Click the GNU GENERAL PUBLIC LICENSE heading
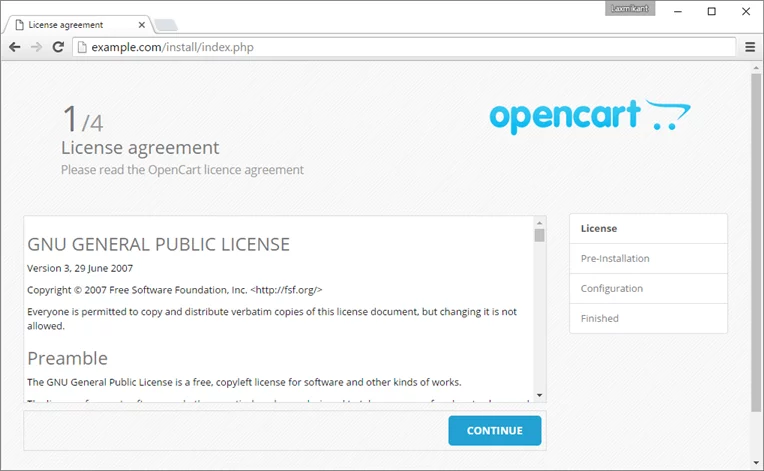The width and height of the screenshot is (764, 471). tap(158, 245)
